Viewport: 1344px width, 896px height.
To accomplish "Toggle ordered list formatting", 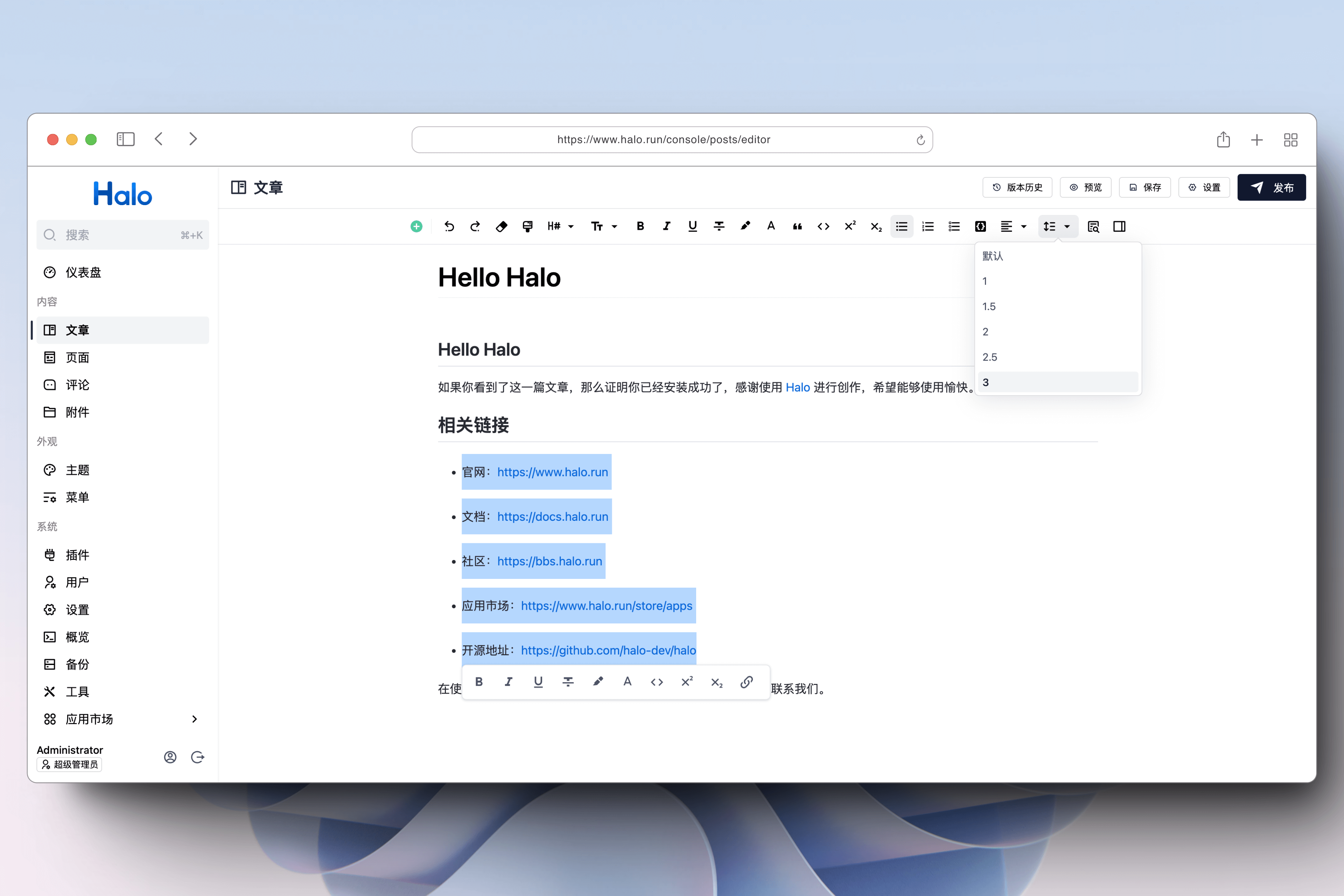I will coord(927,226).
